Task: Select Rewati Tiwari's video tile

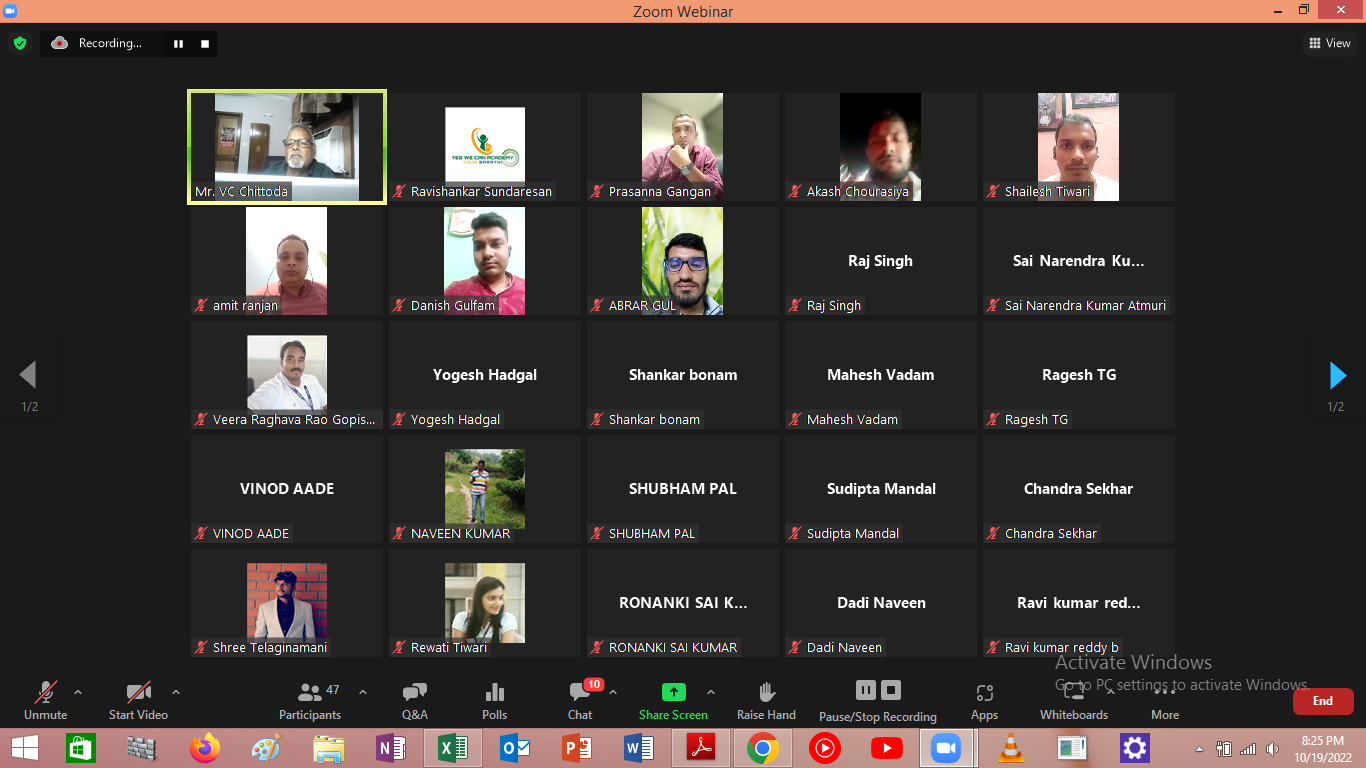Action: point(485,602)
